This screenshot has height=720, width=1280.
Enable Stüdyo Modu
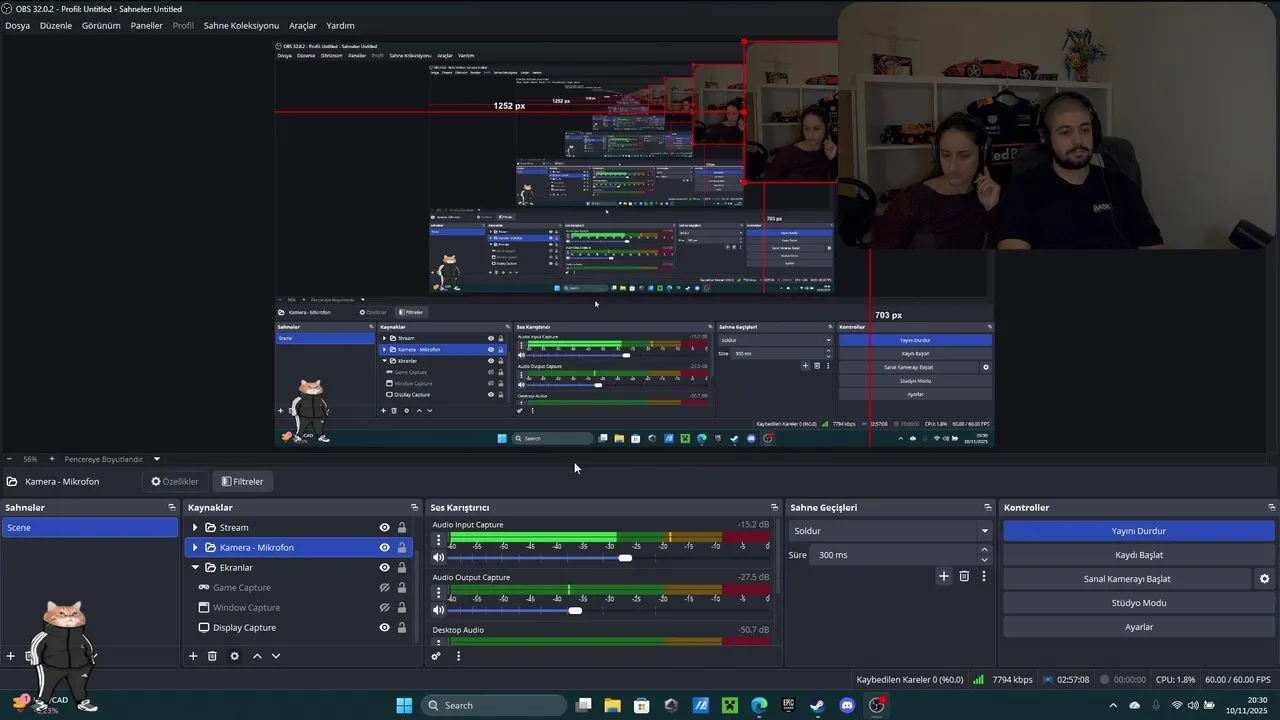[x=1139, y=603]
